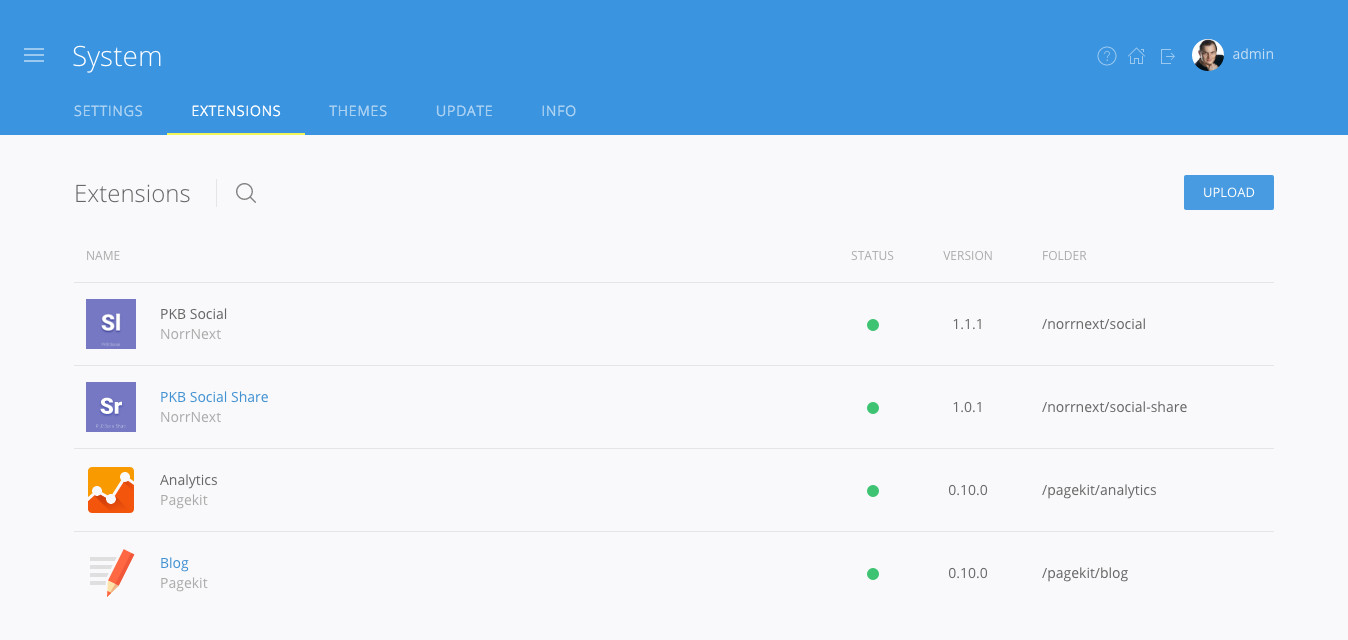Click the Upload button
The image size is (1348, 640).
tap(1229, 193)
